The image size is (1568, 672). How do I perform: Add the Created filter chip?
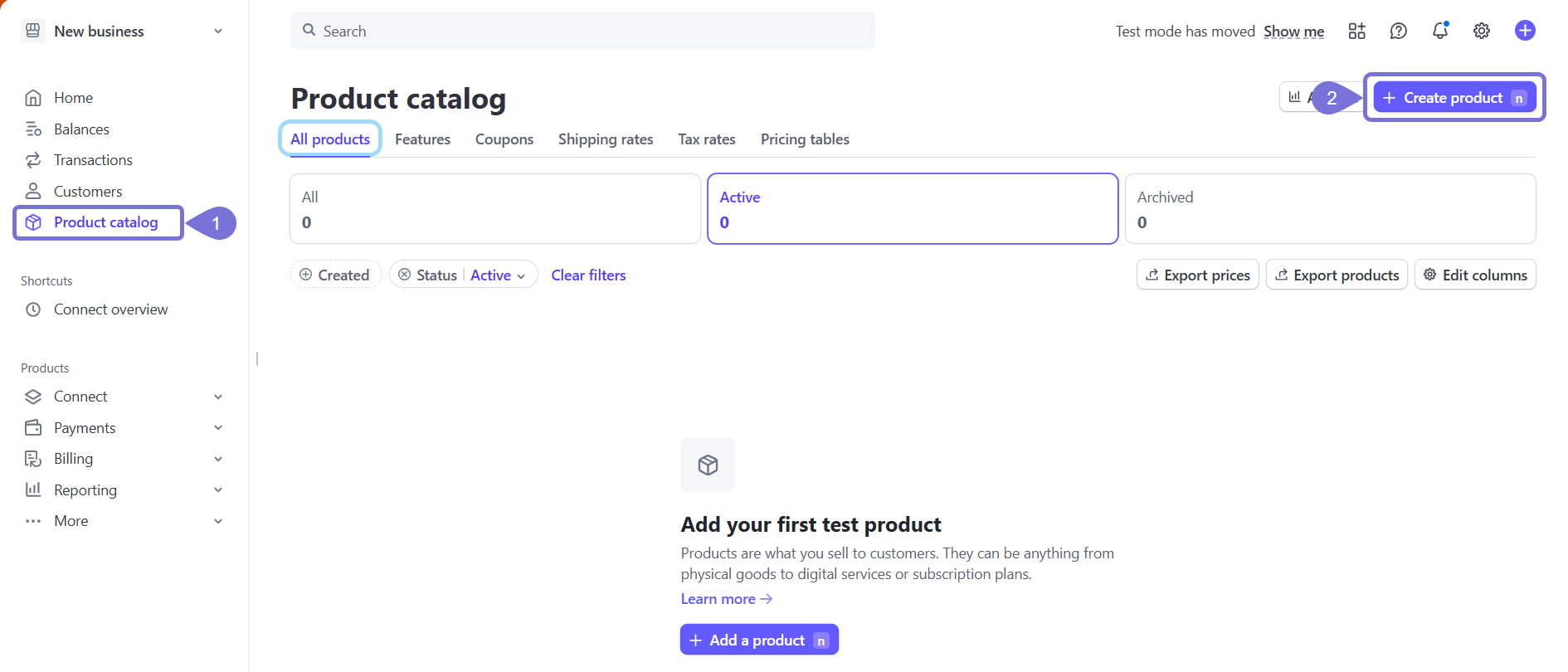tap(335, 275)
